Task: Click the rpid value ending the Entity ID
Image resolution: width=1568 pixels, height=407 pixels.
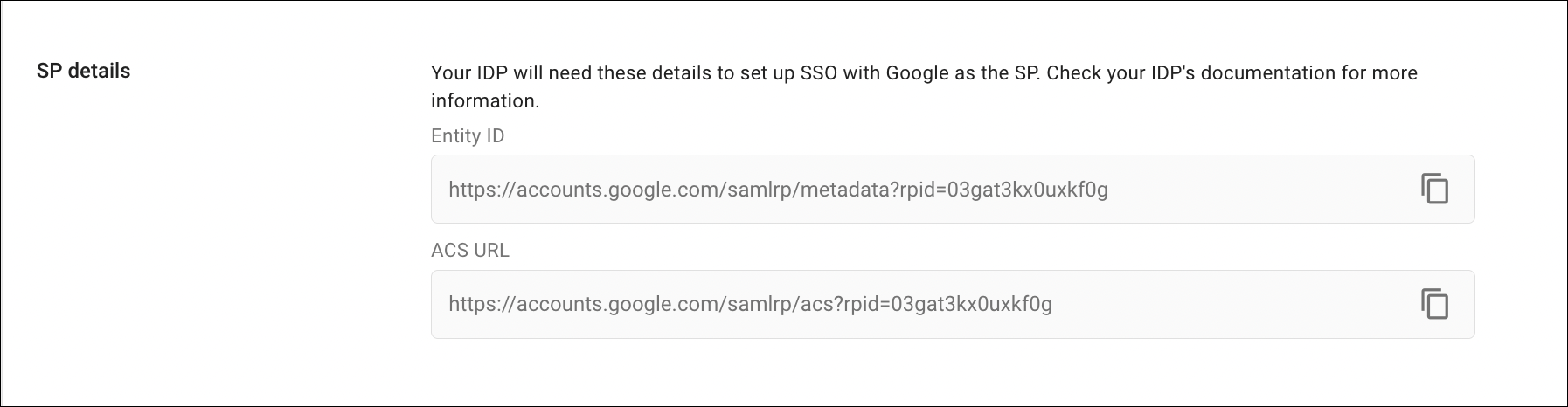Action: point(1028,190)
